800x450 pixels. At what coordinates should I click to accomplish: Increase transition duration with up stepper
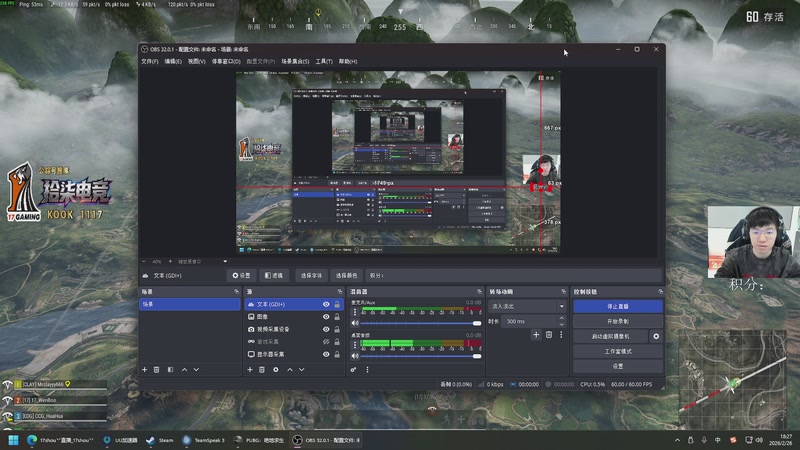[561, 318]
